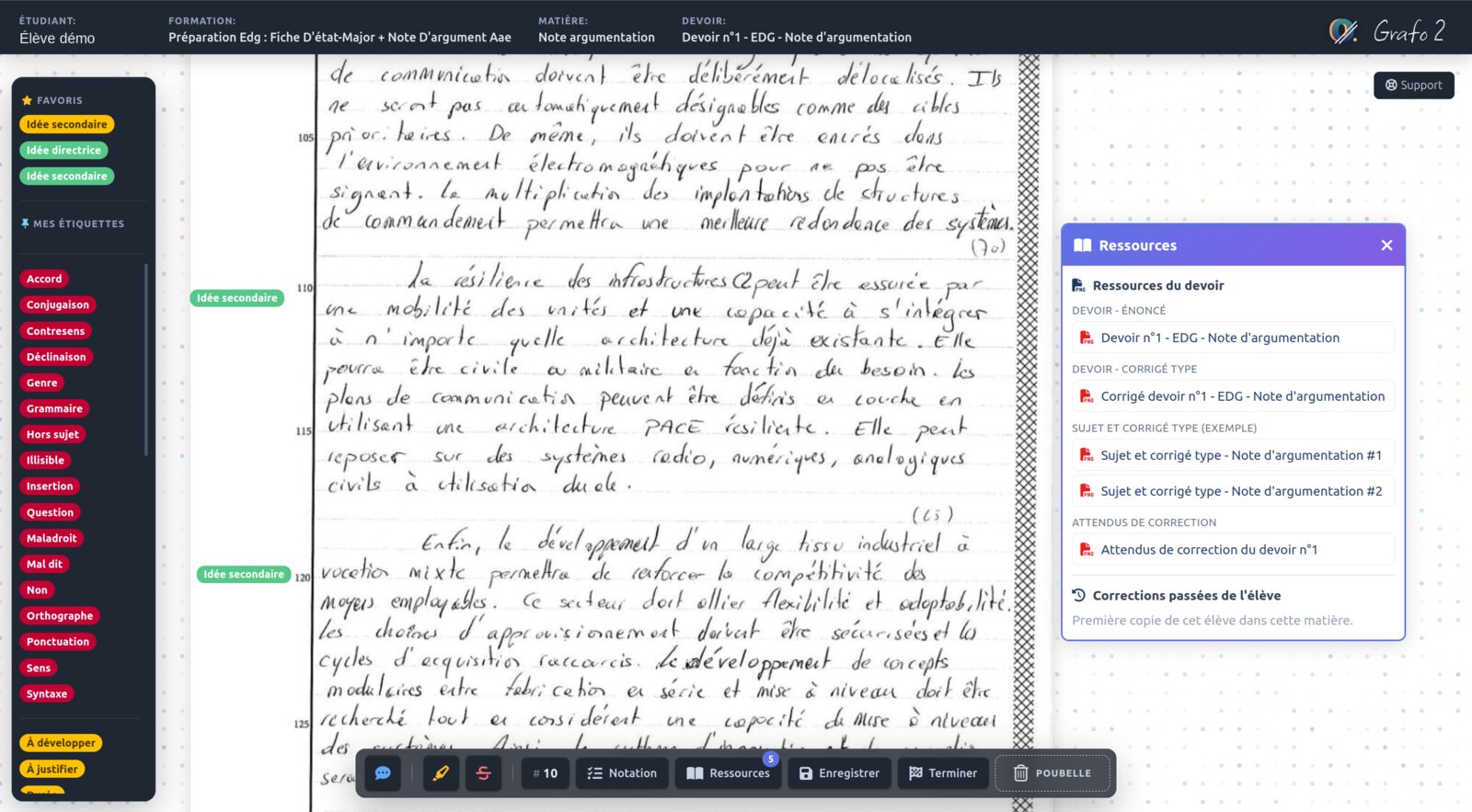The height and width of the screenshot is (812, 1472).
Task: Open the Support button
Action: coord(1414,86)
